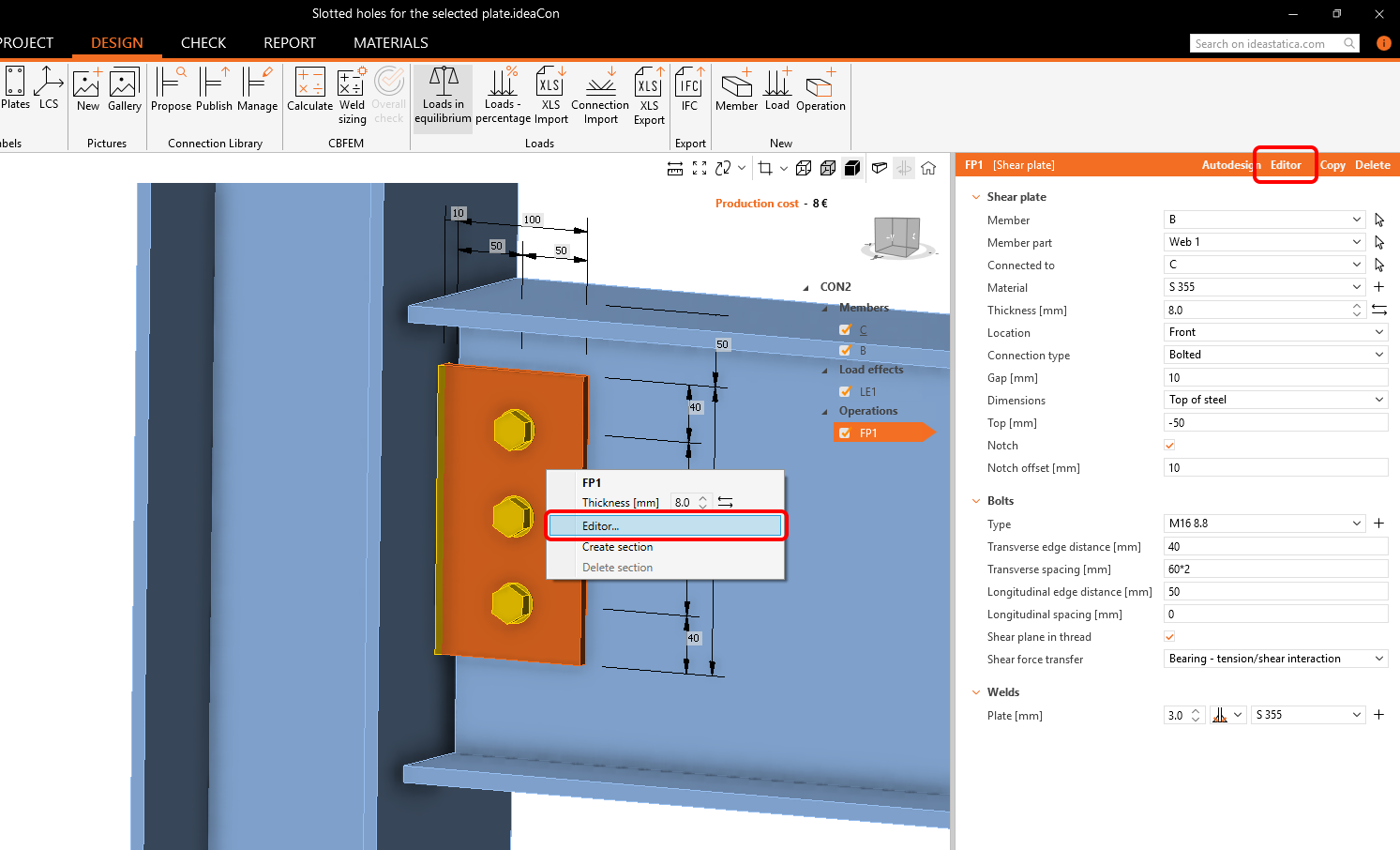Uncheck member C in the Members tree

click(x=845, y=329)
